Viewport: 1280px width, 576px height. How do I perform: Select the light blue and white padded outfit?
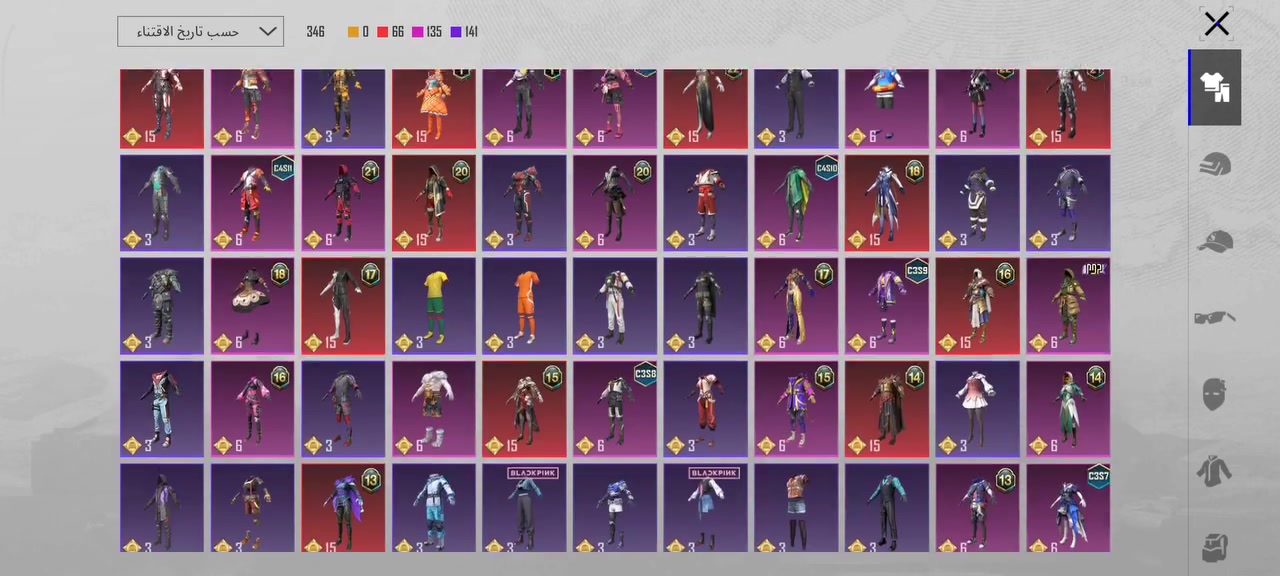434,508
